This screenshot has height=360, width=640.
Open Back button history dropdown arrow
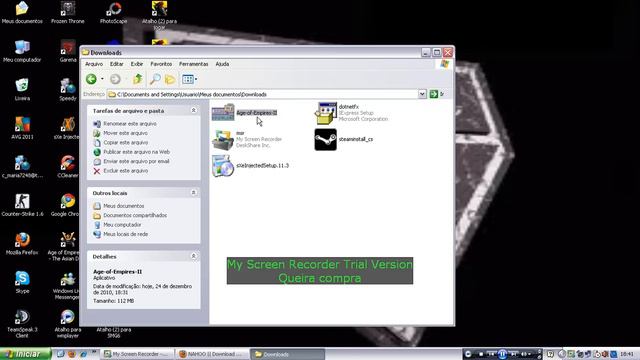pyautogui.click(x=102, y=79)
